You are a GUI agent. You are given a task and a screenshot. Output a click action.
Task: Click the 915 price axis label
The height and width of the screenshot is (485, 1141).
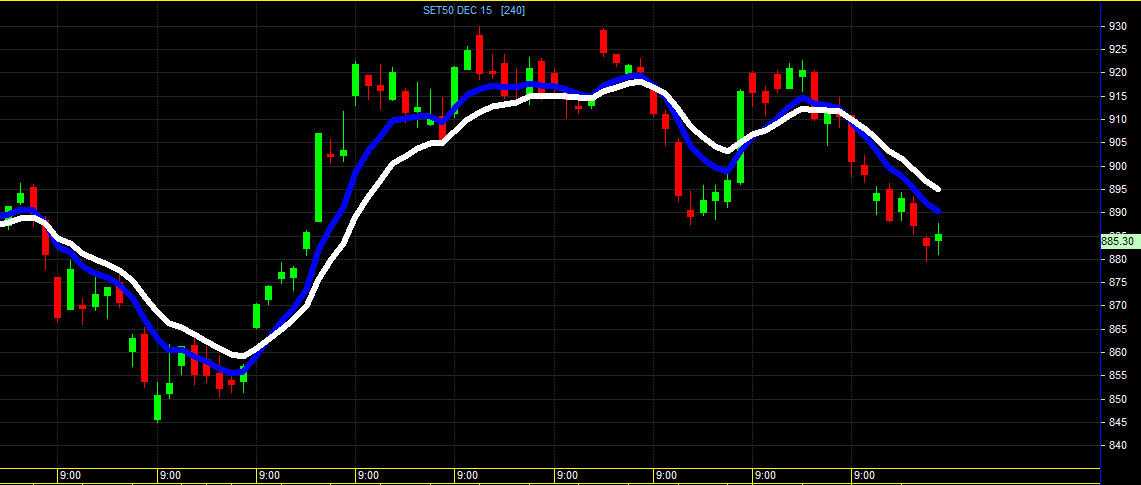(1117, 96)
